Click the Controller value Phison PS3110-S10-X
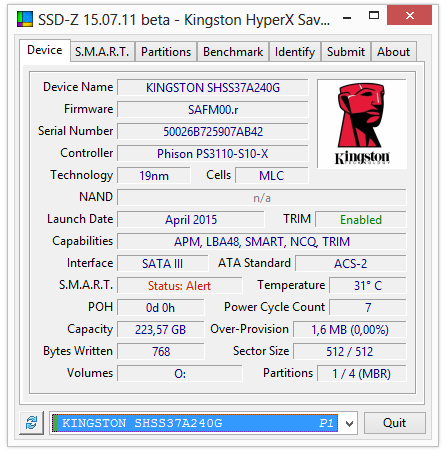 click(x=213, y=154)
